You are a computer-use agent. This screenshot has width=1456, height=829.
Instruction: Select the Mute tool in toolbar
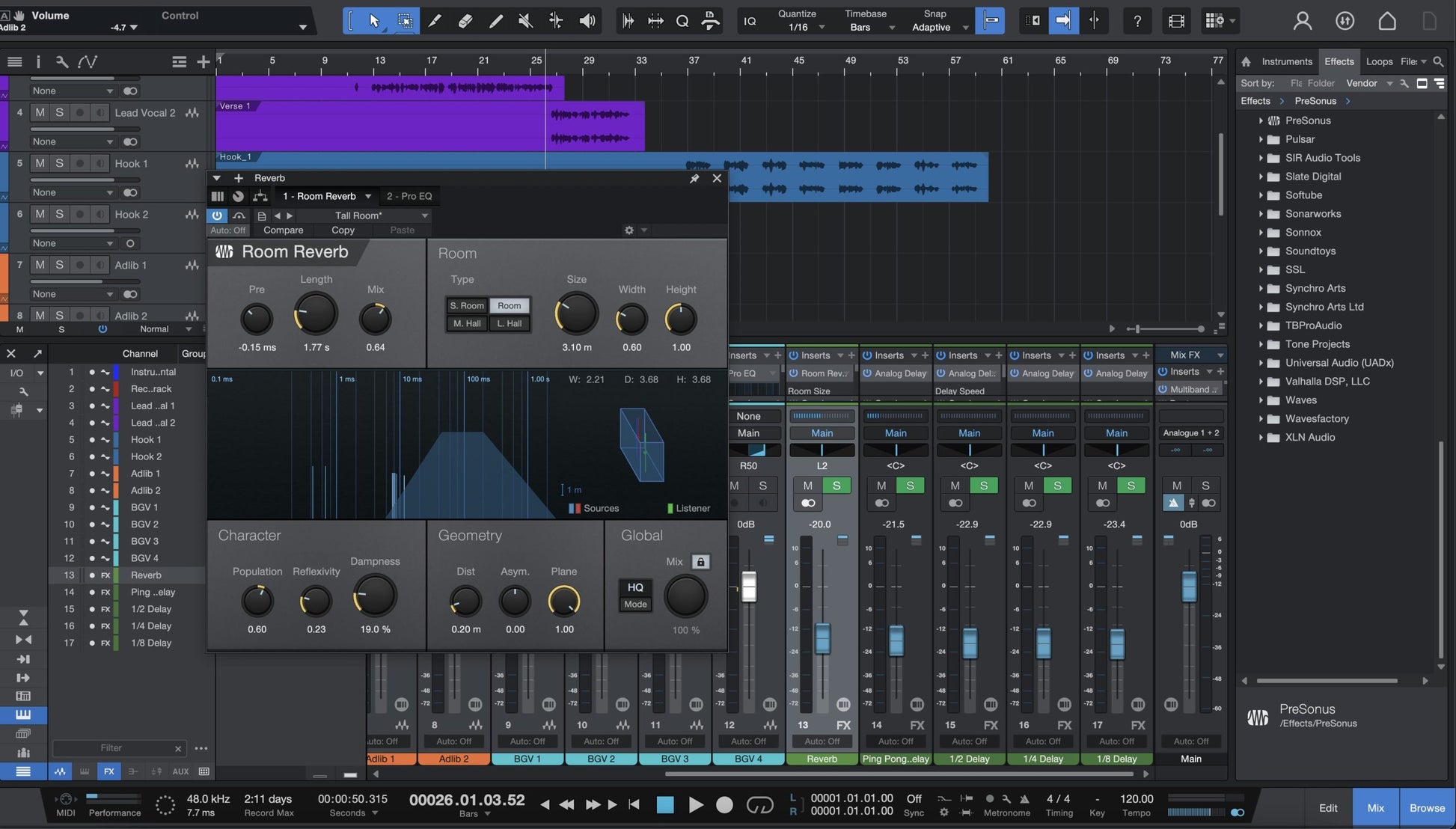click(525, 21)
